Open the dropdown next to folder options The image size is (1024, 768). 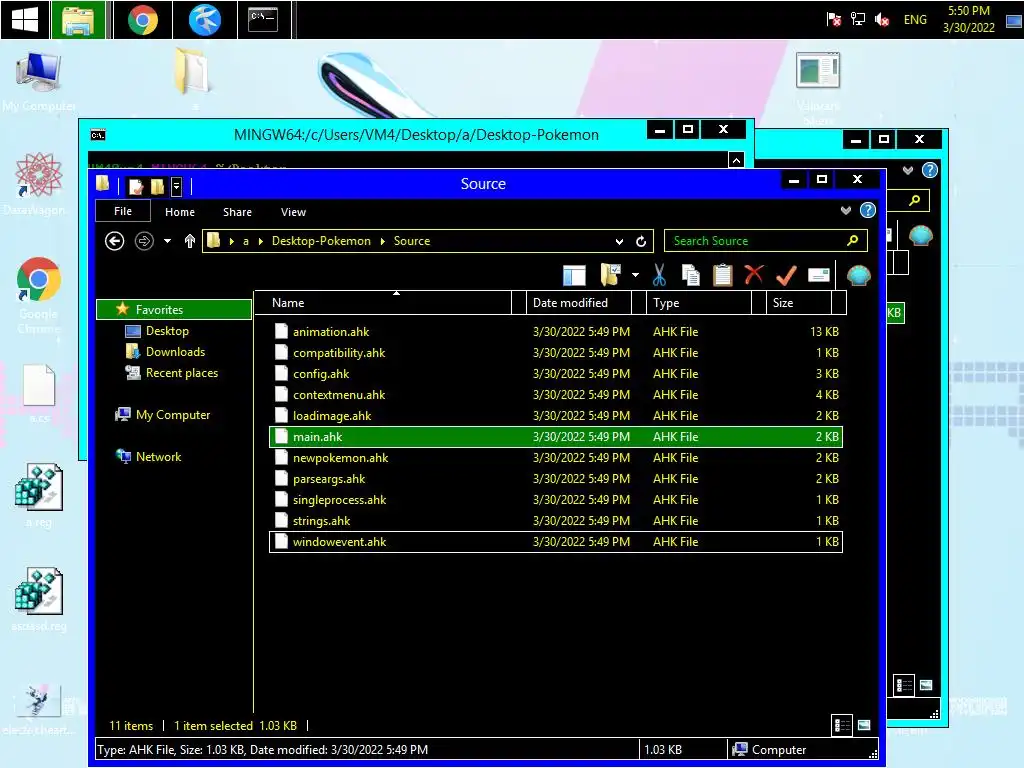[x=635, y=275]
